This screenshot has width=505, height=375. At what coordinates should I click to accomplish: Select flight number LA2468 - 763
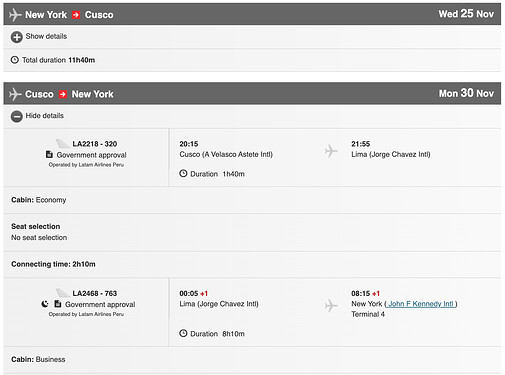coord(95,293)
